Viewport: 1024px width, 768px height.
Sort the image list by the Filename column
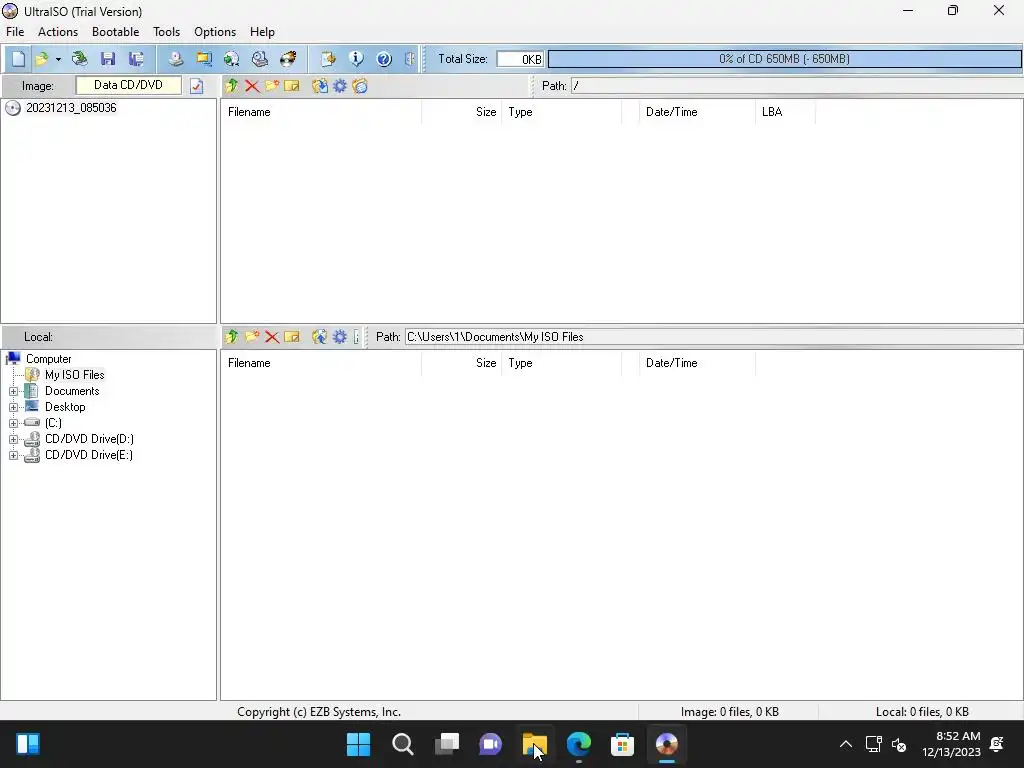pos(321,112)
